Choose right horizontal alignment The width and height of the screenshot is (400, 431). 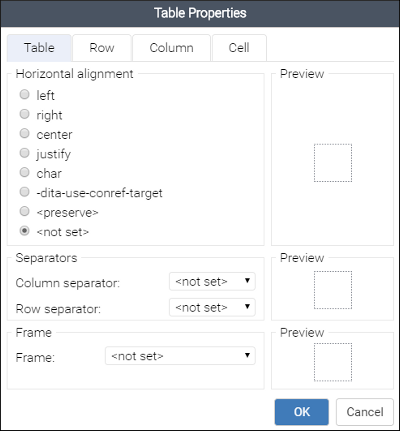[24, 114]
